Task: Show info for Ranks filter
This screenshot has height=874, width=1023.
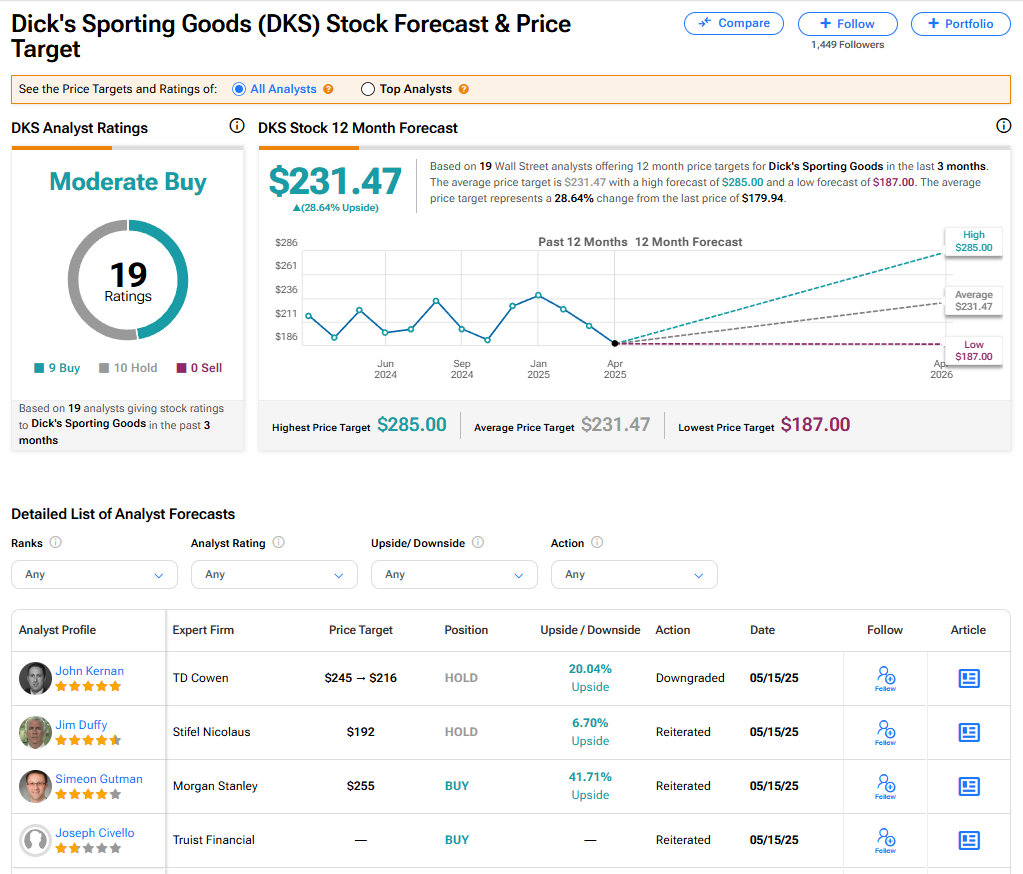Action: (56, 542)
